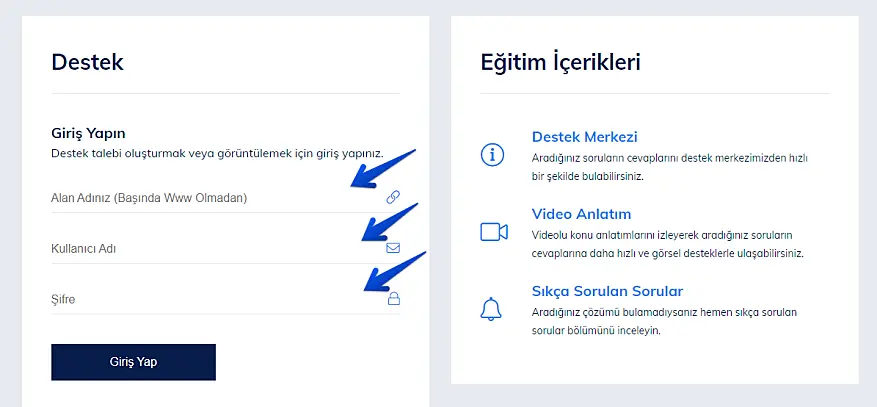Click the description text under Destek Merkezi

[x=668, y=167]
